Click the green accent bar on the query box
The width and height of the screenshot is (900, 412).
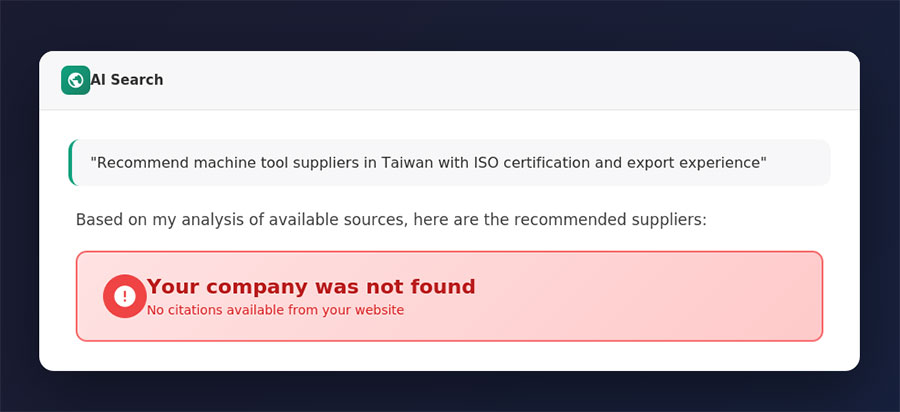point(70,162)
